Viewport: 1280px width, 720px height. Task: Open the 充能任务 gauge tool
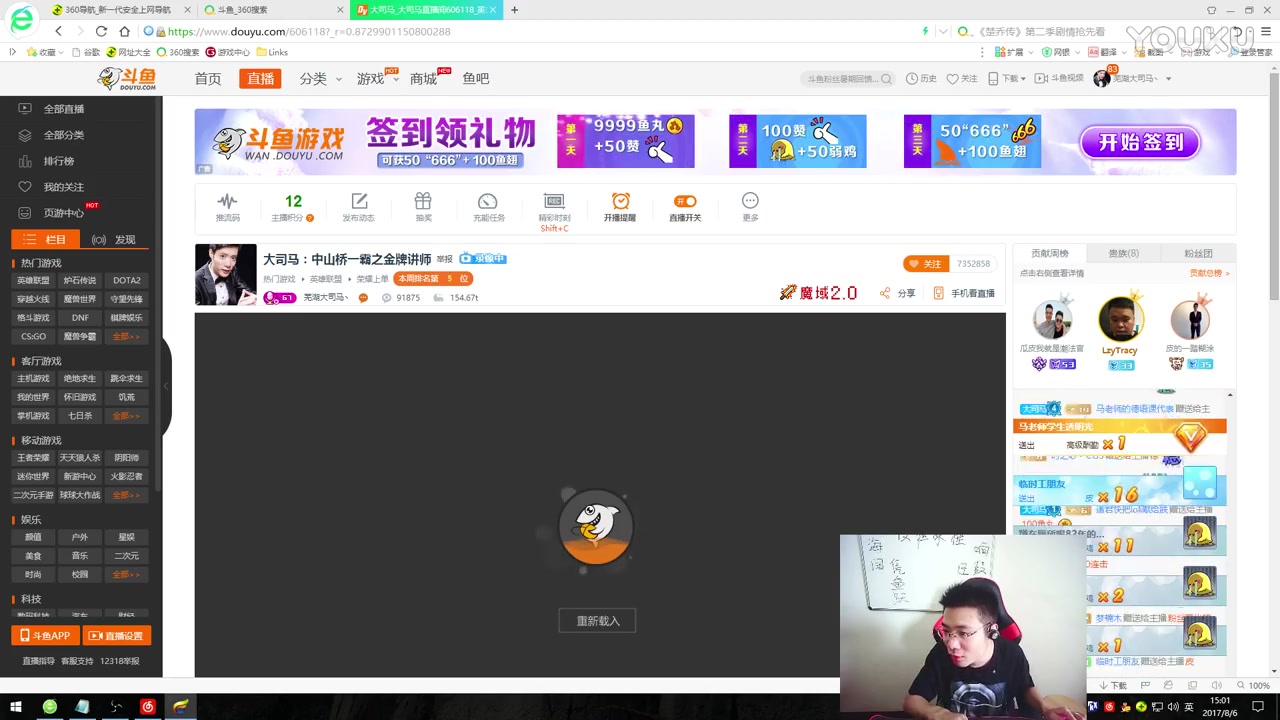(488, 207)
